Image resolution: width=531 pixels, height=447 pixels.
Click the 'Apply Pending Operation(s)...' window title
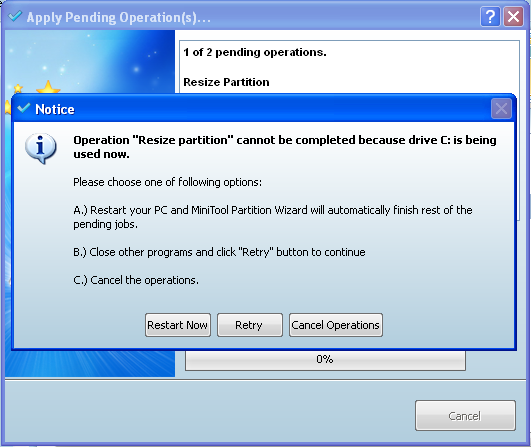tap(119, 17)
